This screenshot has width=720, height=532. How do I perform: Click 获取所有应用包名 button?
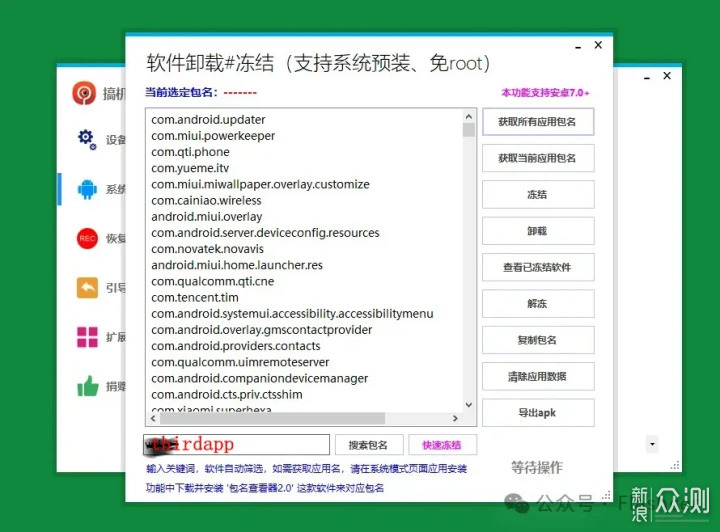pos(538,122)
